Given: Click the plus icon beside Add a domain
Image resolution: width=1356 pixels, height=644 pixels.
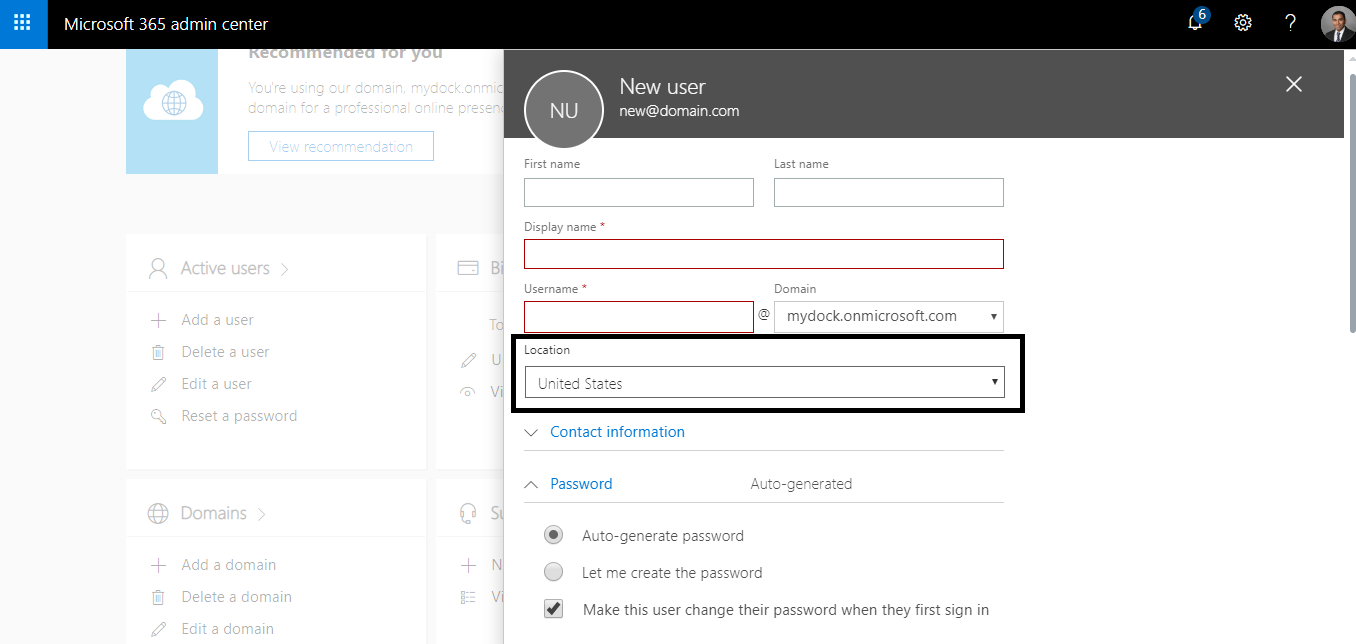Looking at the screenshot, I should pyautogui.click(x=158, y=565).
